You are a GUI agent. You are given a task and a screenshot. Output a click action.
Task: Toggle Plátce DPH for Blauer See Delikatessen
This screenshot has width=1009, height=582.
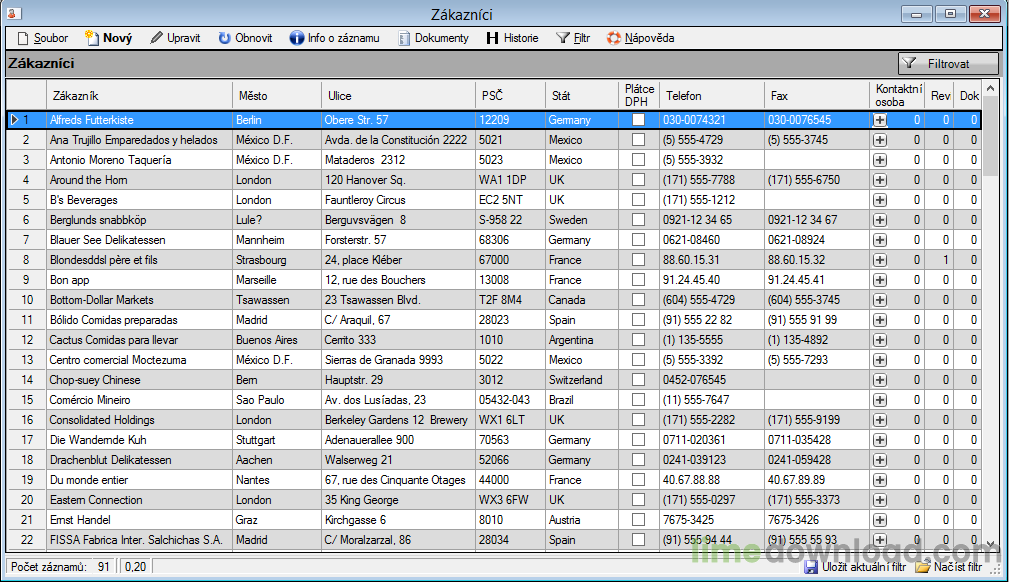tap(638, 239)
